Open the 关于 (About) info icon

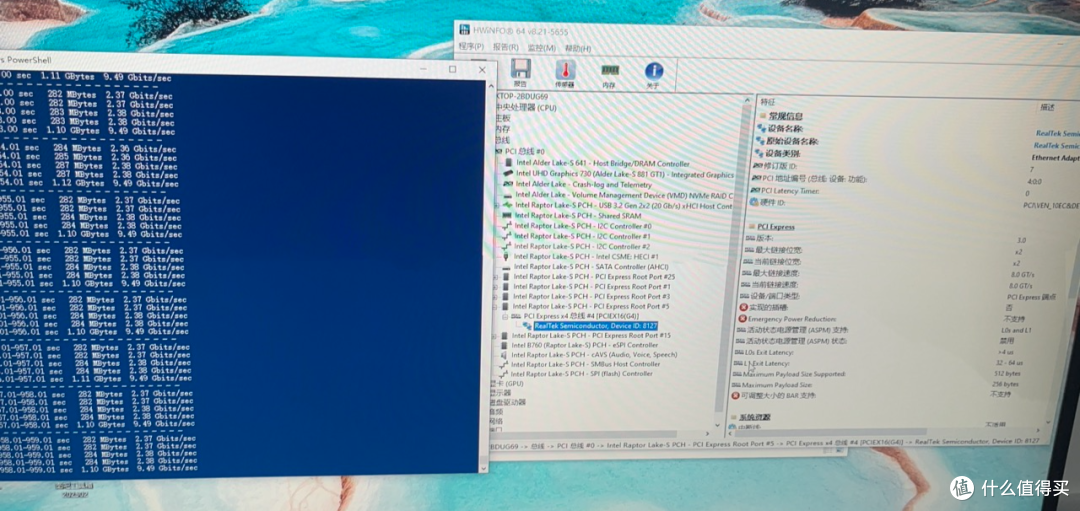pos(654,71)
